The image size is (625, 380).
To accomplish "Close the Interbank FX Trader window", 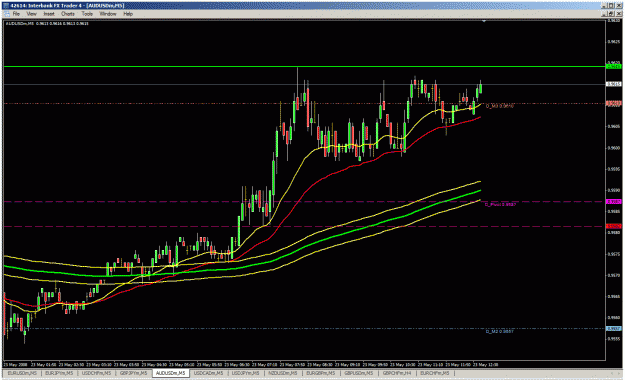I will point(618,6).
